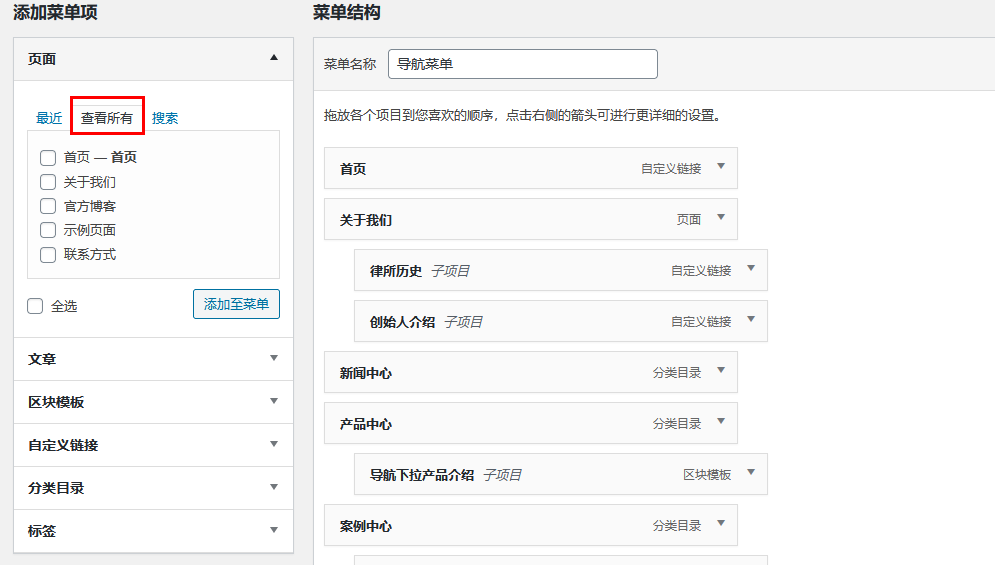This screenshot has height=565, width=995.
Task: Click the 添加至菜单 button
Action: [x=236, y=304]
